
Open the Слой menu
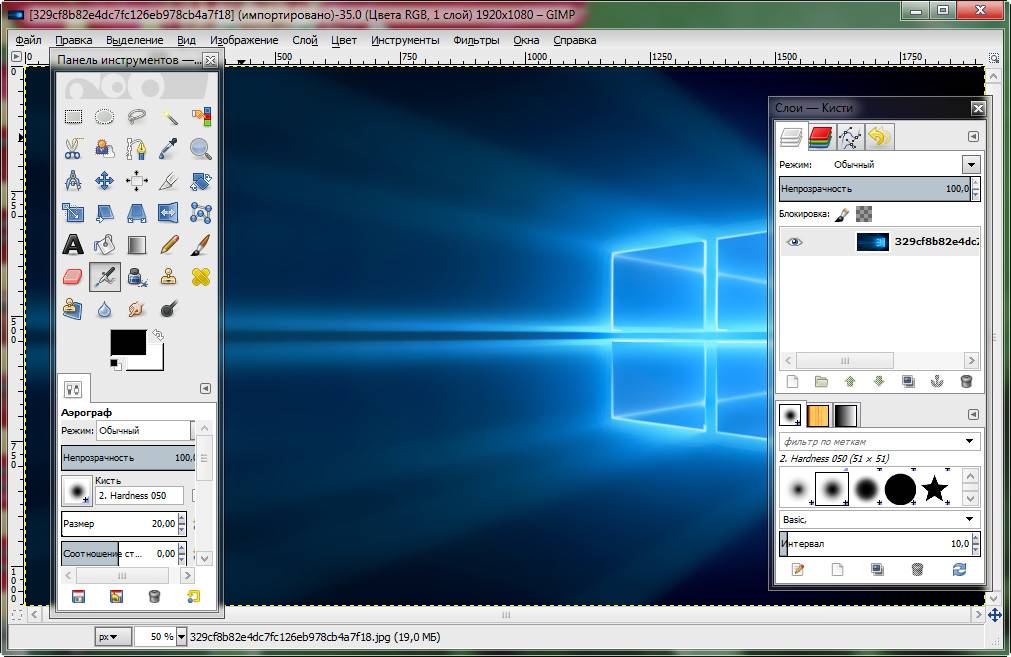coord(305,40)
